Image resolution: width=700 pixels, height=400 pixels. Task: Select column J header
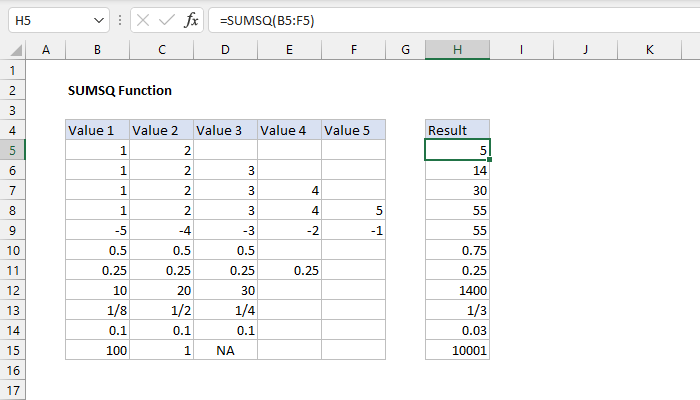tap(585, 50)
